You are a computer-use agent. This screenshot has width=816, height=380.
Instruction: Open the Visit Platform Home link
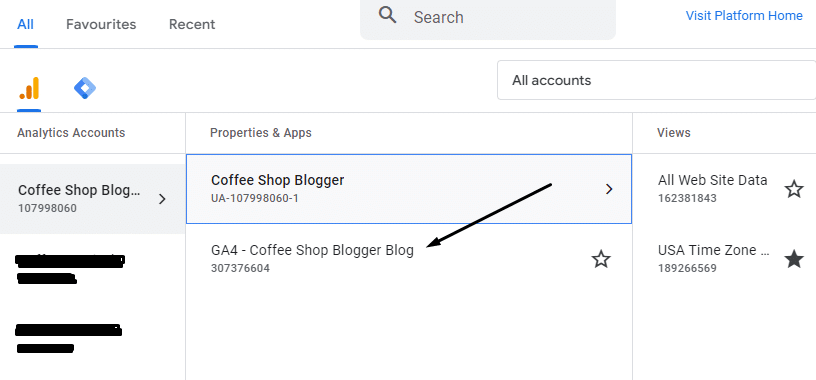[744, 16]
